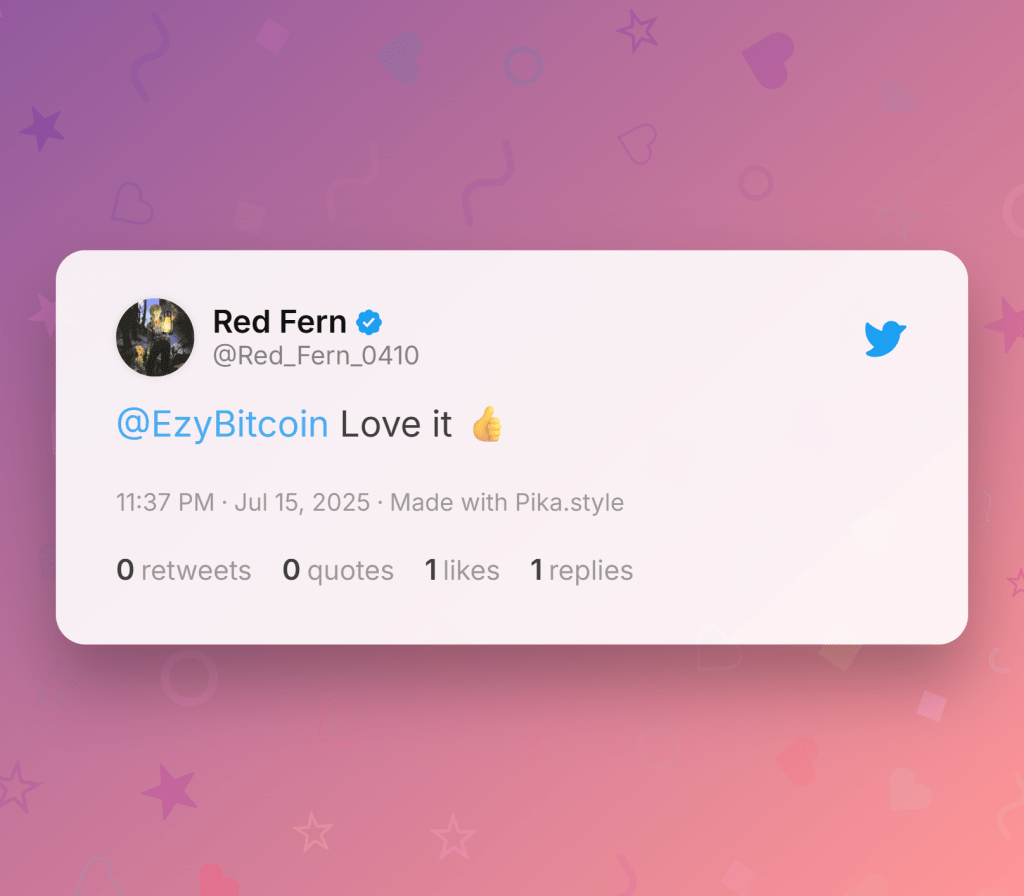Click the solid purple star in the background
This screenshot has width=1024, height=896.
[42, 129]
